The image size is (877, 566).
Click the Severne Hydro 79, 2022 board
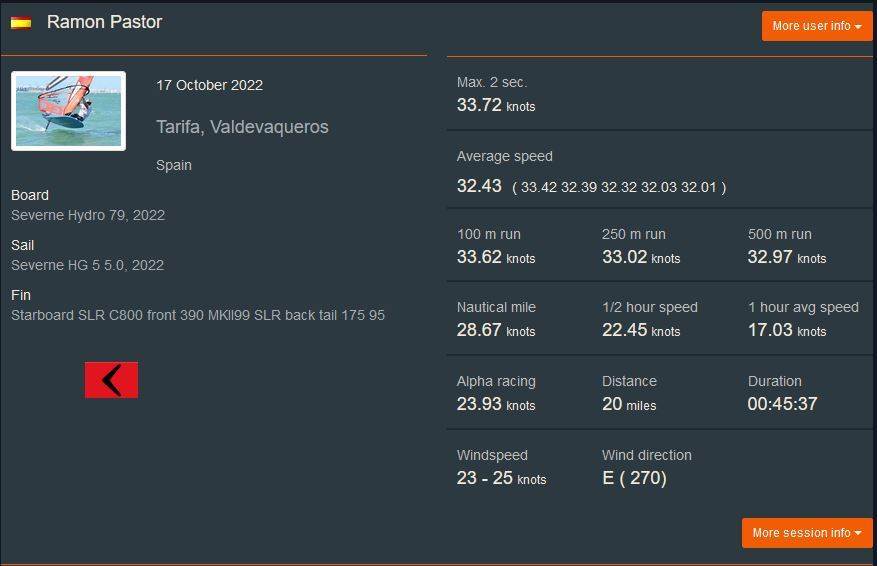[88, 215]
